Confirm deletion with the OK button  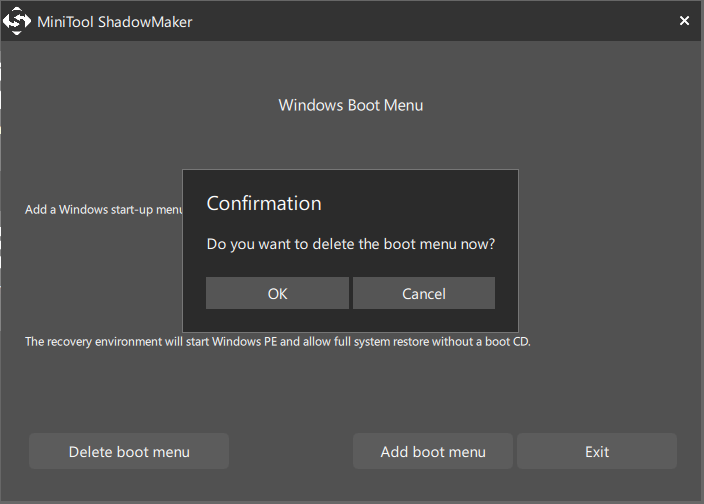(x=277, y=293)
